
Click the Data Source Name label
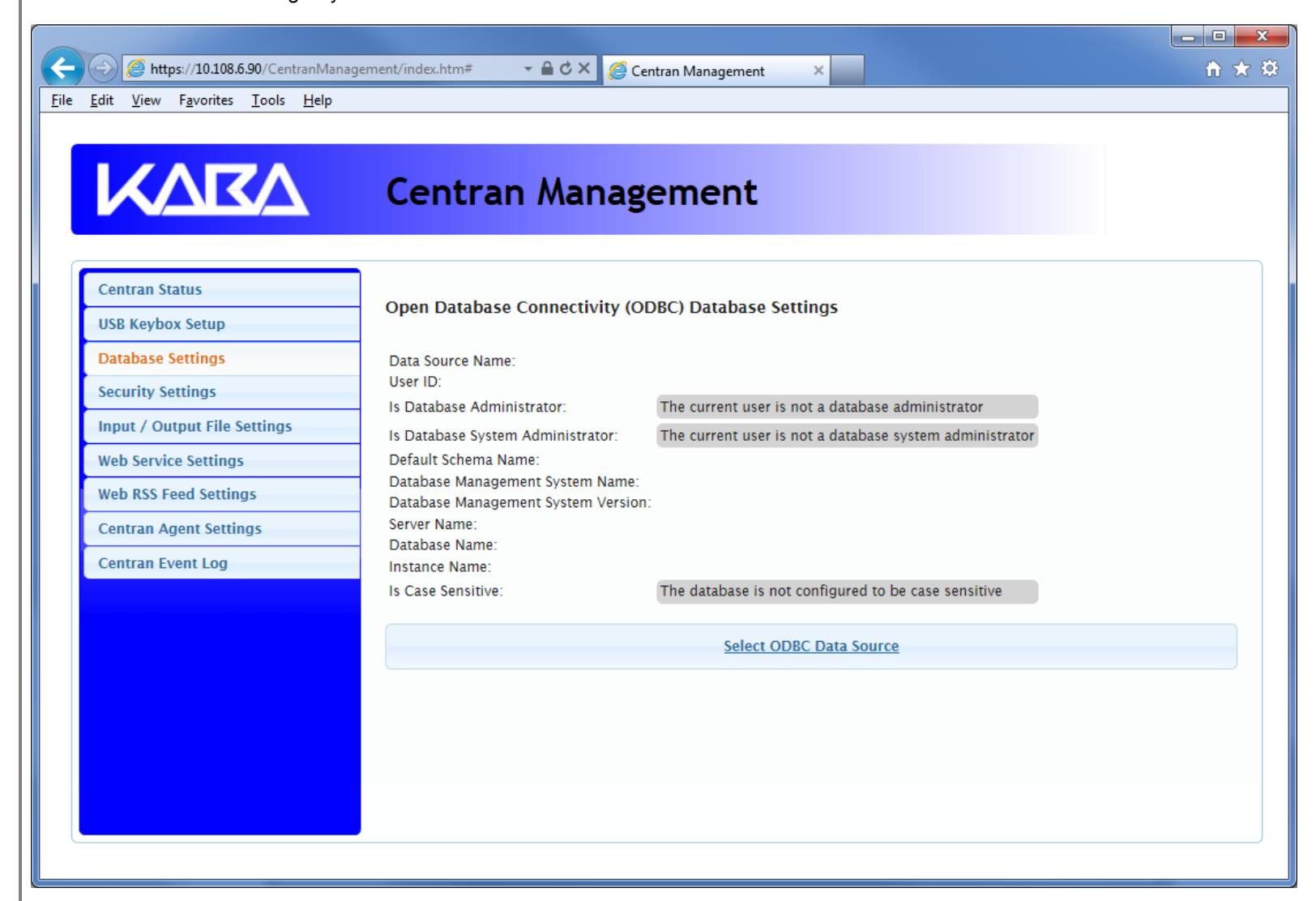(452, 361)
